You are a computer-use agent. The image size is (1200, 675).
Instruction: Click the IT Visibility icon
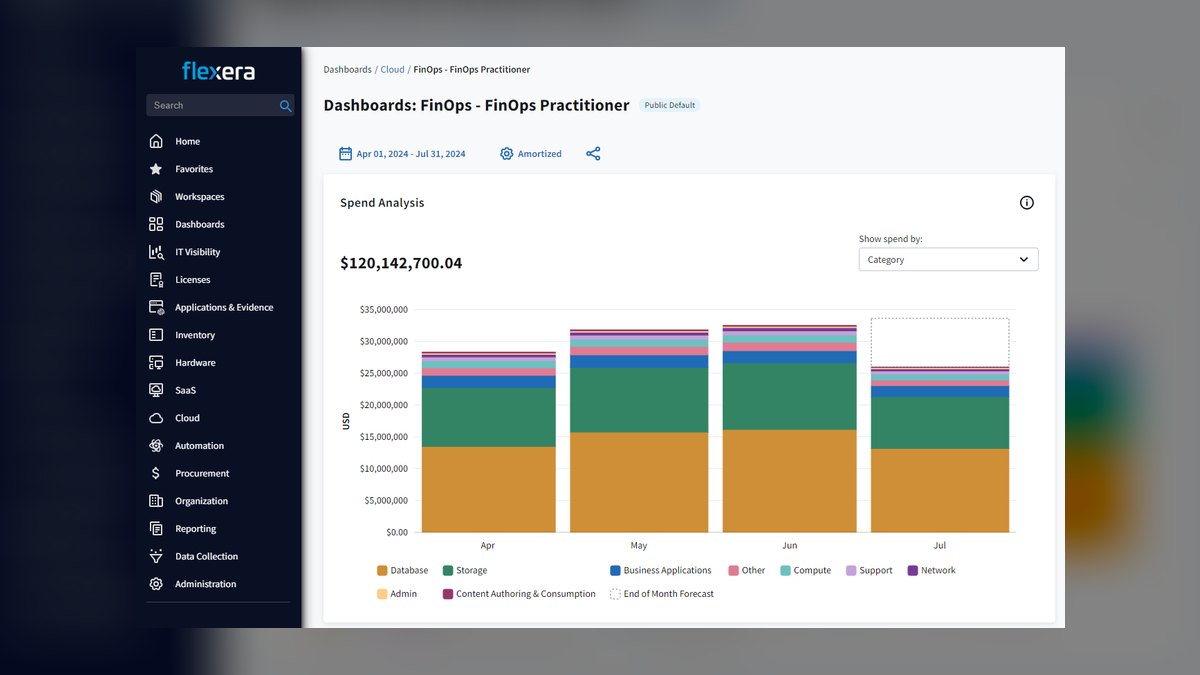point(156,252)
